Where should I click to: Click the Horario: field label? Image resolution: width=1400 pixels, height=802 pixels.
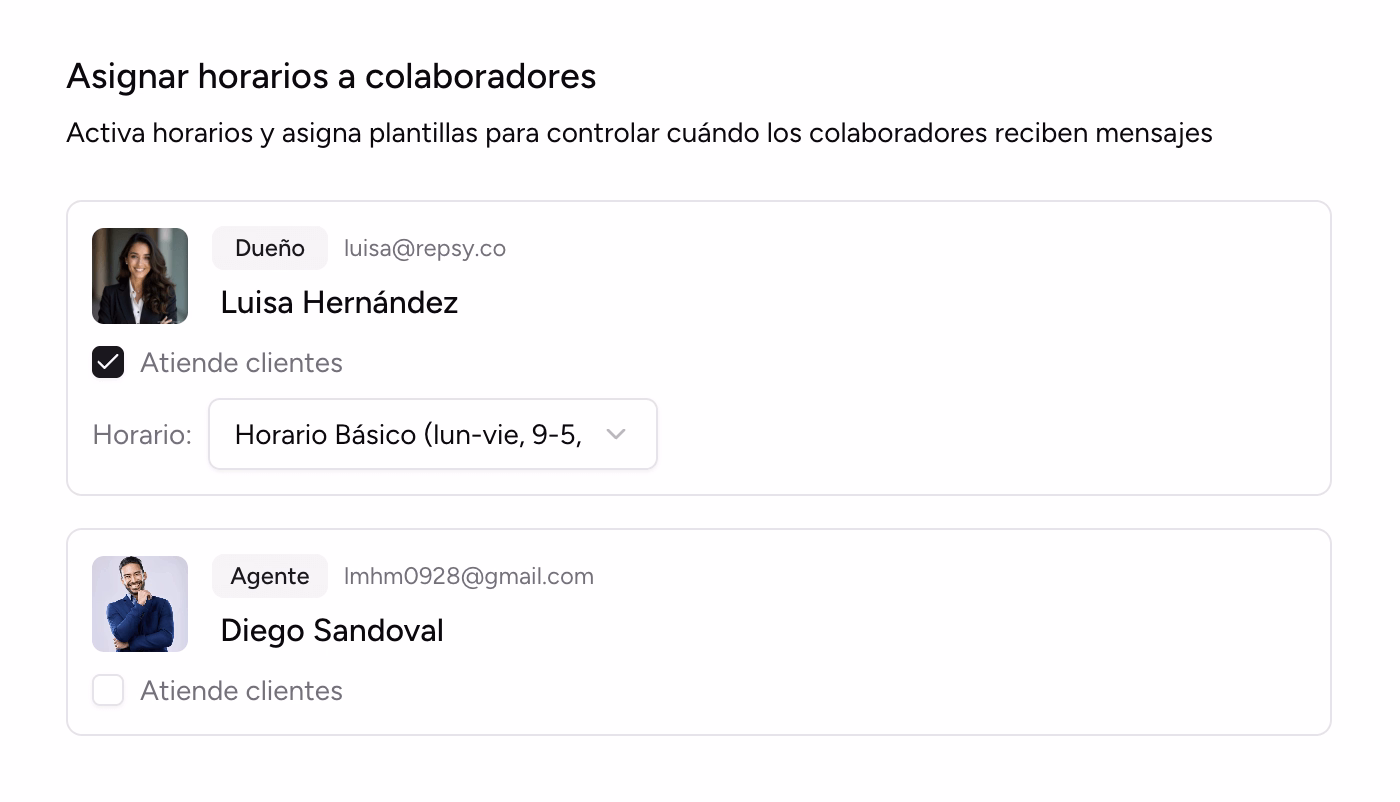(x=142, y=435)
